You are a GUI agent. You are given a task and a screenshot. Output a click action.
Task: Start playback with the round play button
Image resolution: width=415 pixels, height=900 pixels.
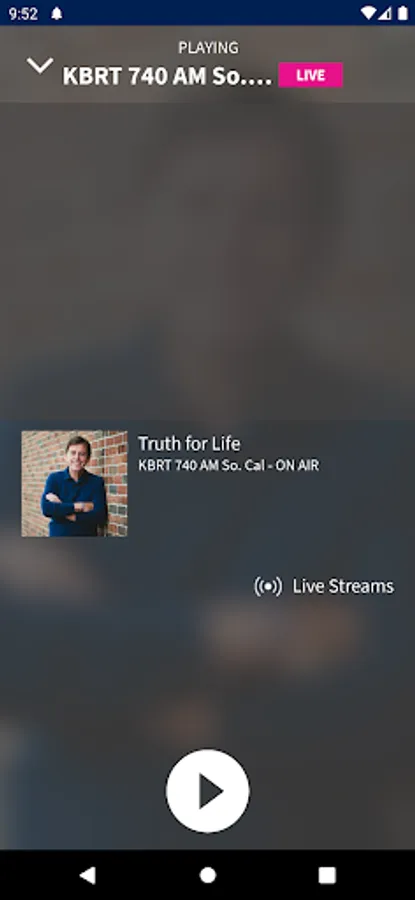pyautogui.click(x=208, y=791)
